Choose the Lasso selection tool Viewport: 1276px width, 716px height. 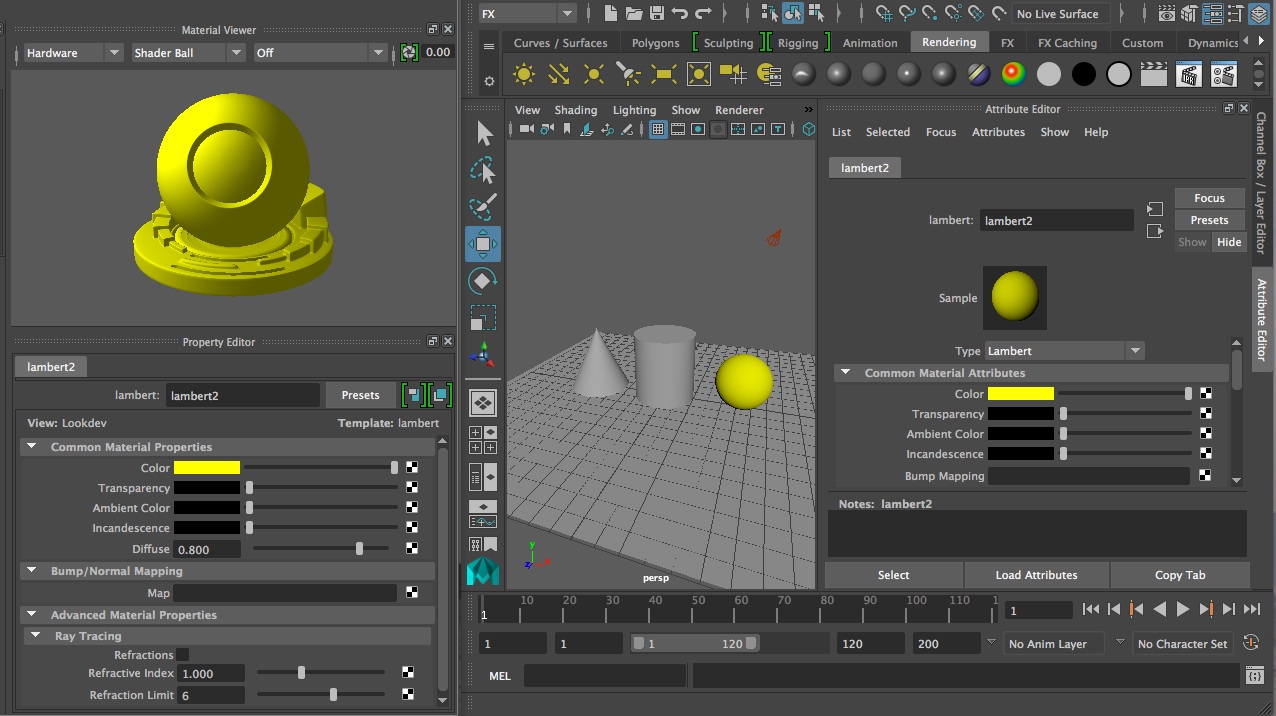tap(483, 170)
